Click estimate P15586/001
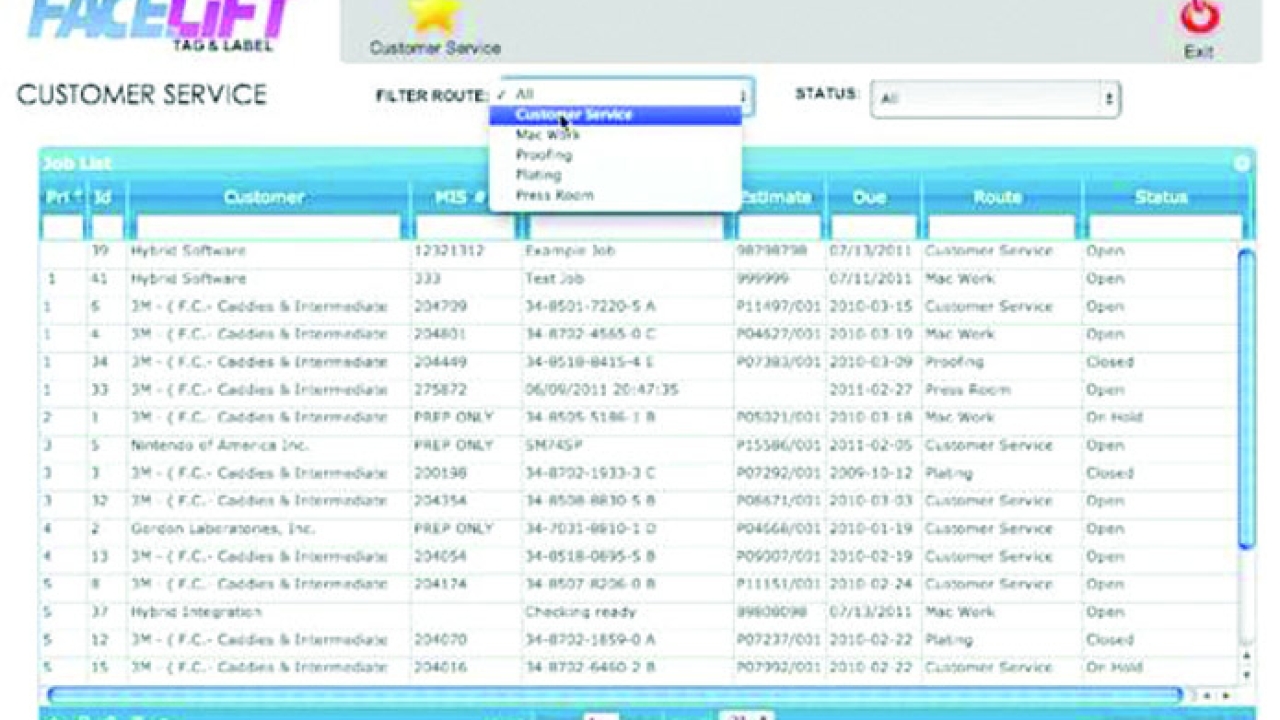This screenshot has height=720, width=1280. (x=778, y=445)
